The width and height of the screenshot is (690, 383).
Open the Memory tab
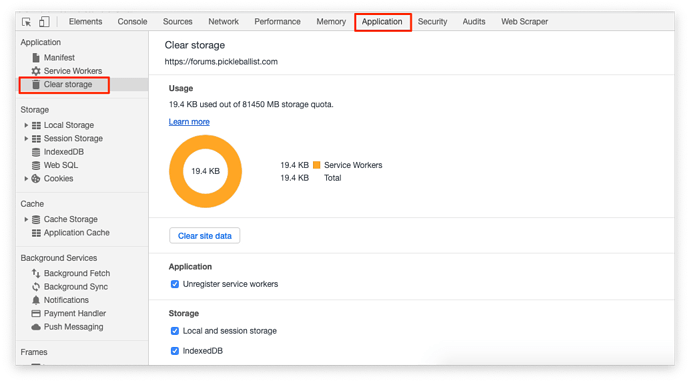[x=331, y=22]
